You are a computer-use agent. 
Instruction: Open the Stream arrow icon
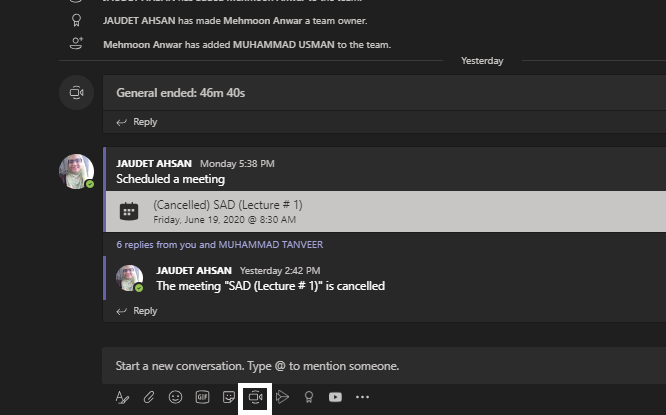pos(282,397)
